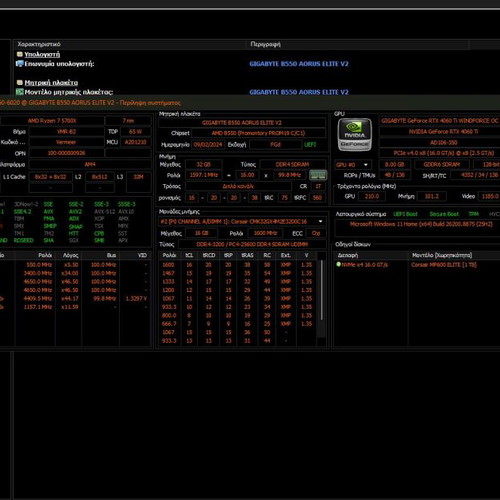The width and height of the screenshot is (500, 500).
Task: Click the NVIDIA GeForce logo image
Action: [354, 135]
